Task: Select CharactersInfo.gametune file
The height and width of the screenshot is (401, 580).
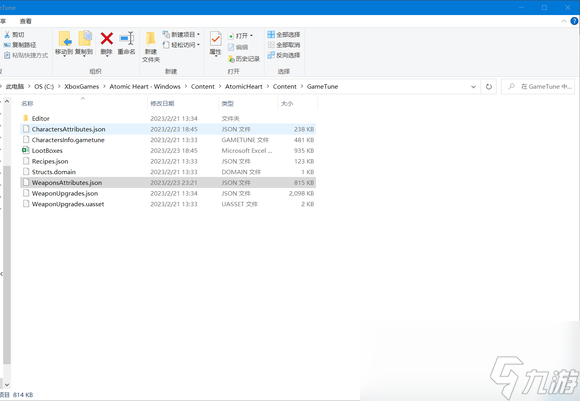Action: click(x=168, y=140)
